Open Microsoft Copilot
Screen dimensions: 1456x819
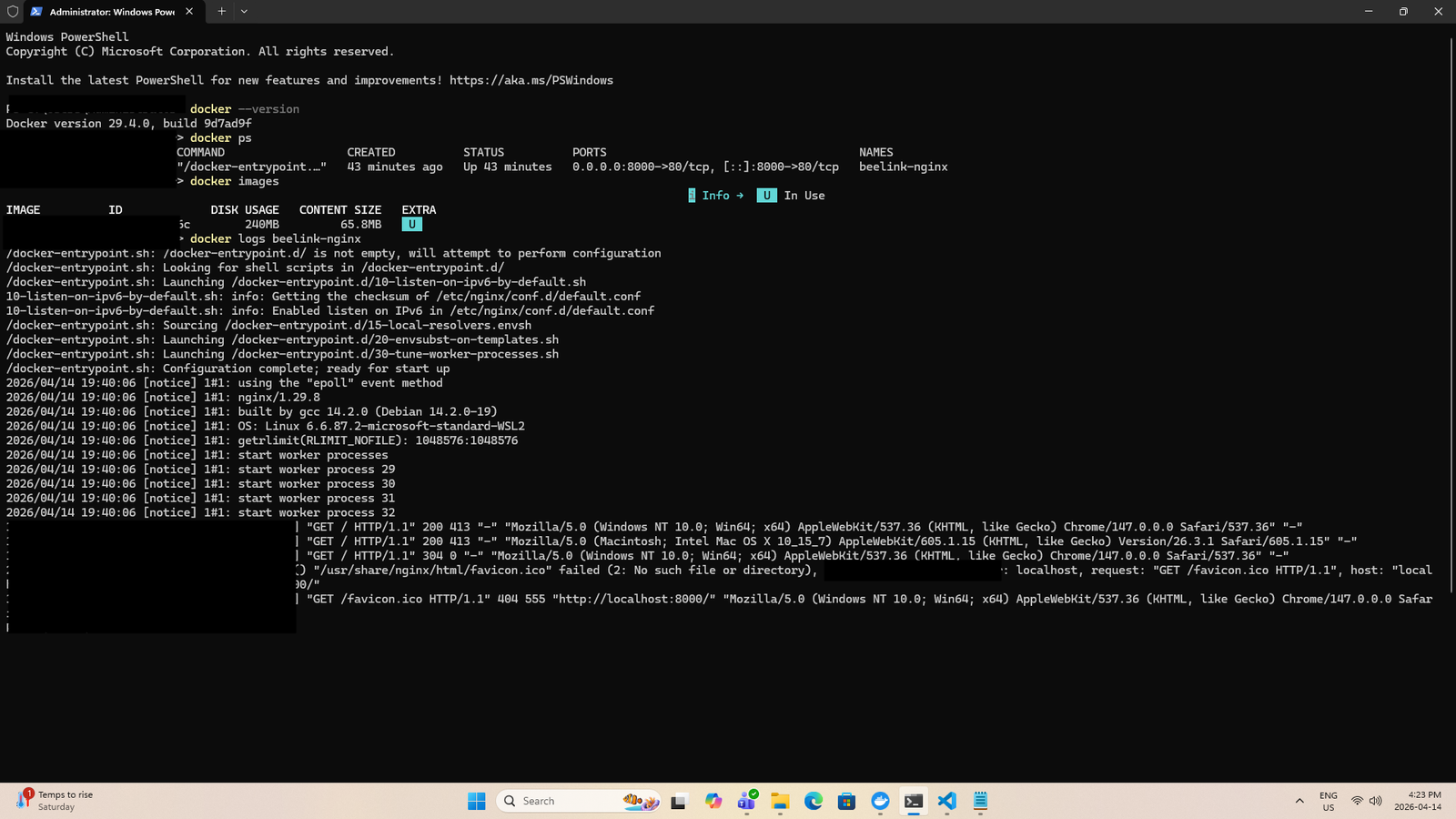pyautogui.click(x=713, y=801)
